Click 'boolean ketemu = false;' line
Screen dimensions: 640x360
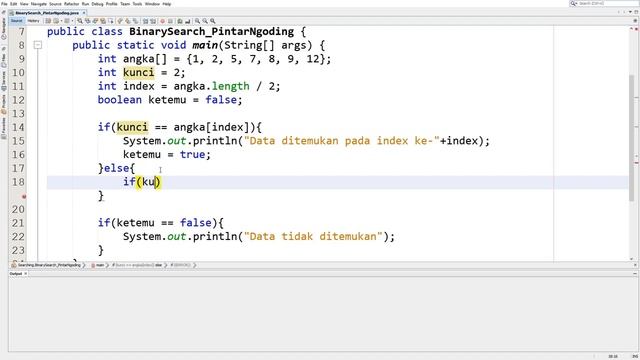click(x=170, y=100)
